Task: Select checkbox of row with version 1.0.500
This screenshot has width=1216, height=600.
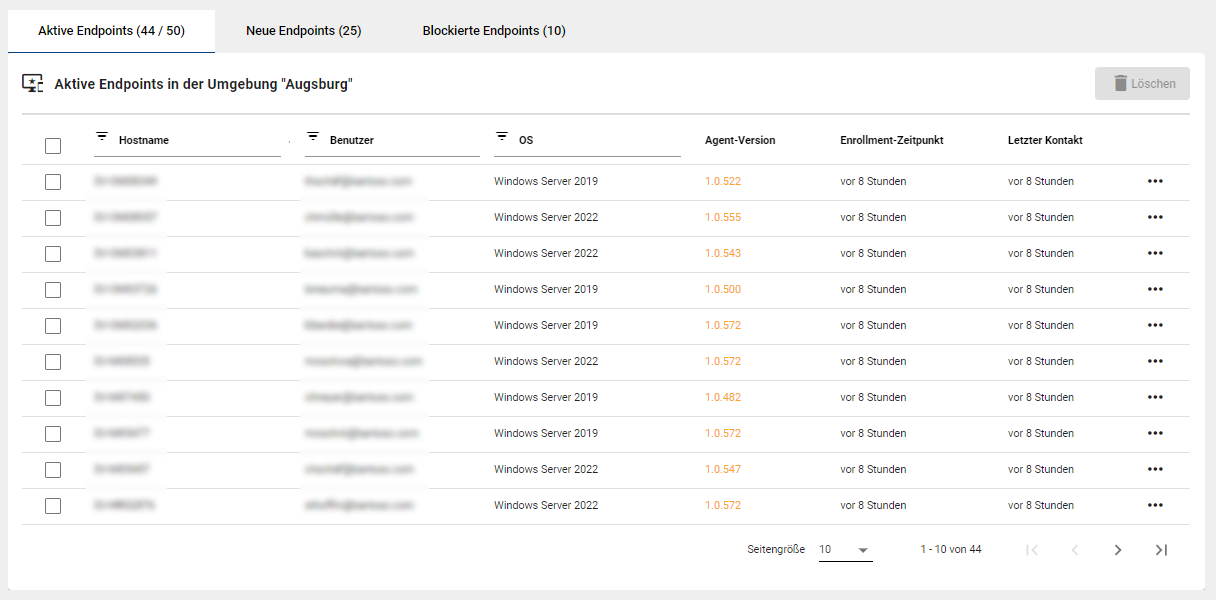Action: [53, 290]
